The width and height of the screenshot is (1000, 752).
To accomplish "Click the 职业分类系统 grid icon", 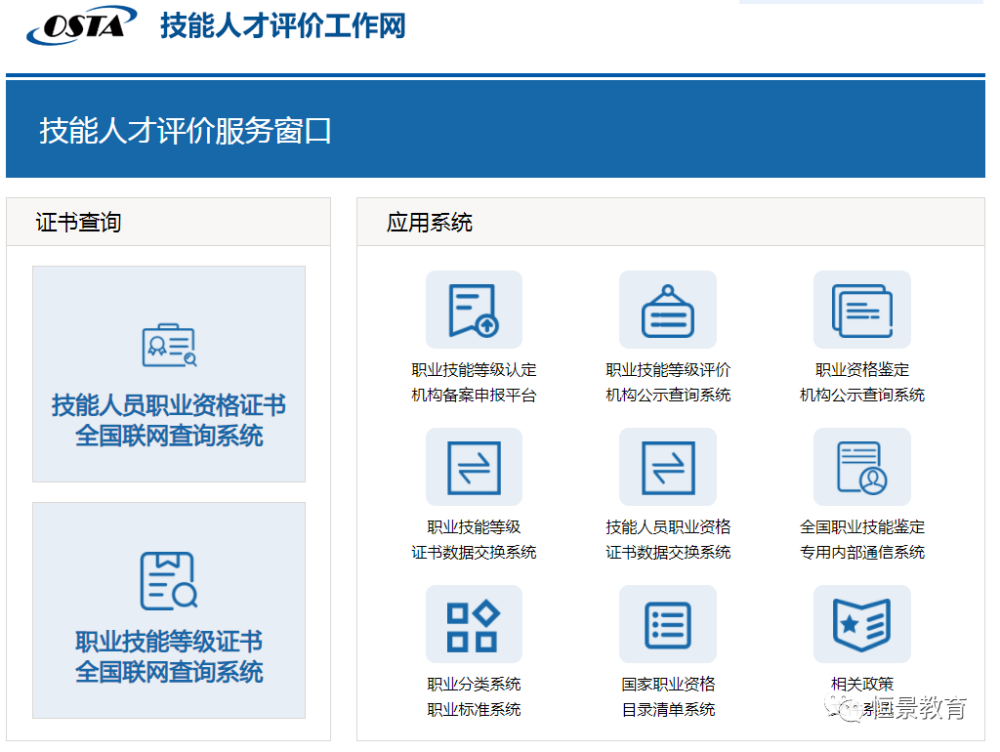I will pos(474,624).
